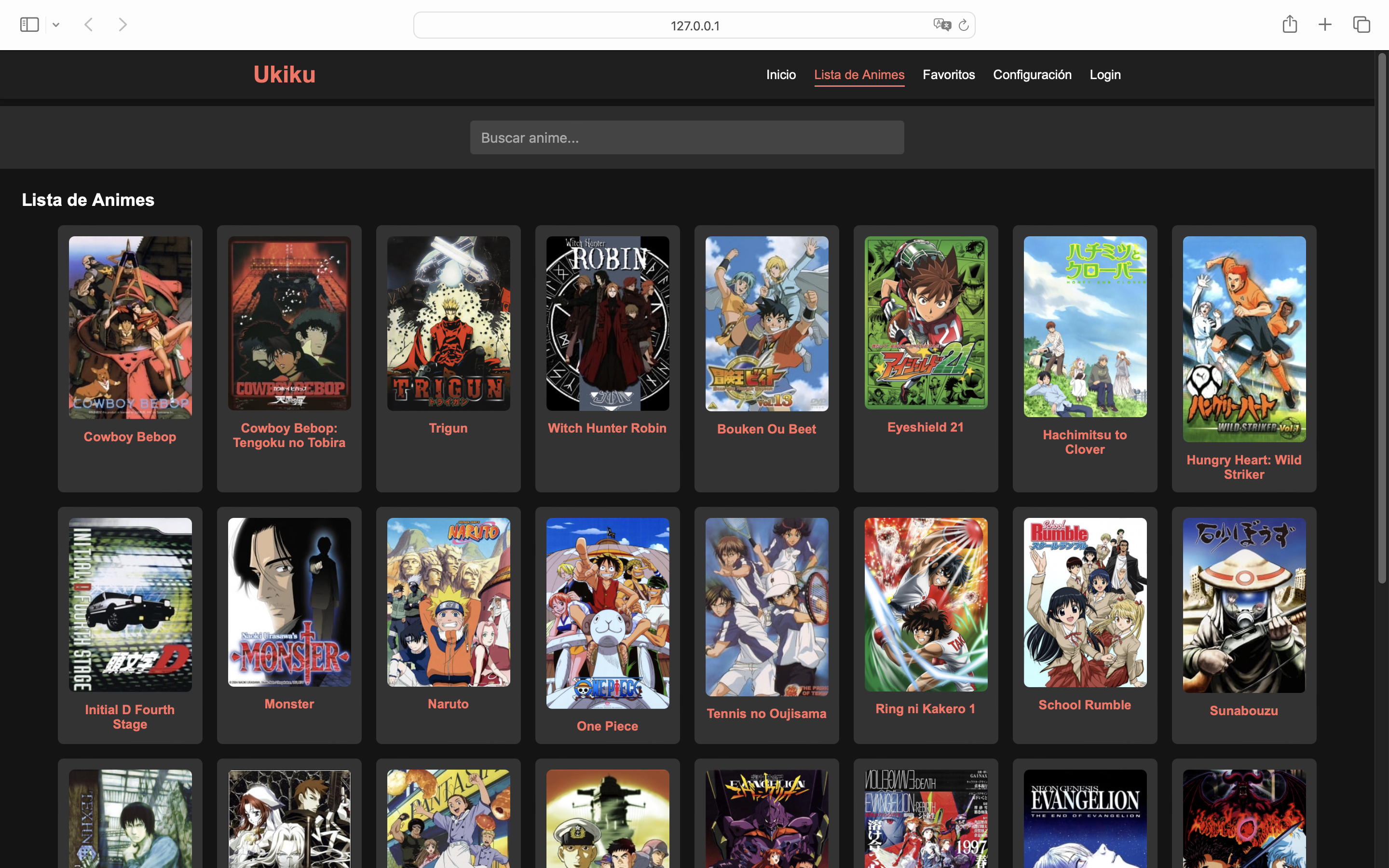Screen dimensions: 1389x868
Task: Open the sidebar options dropdown arrow
Action: click(x=55, y=25)
